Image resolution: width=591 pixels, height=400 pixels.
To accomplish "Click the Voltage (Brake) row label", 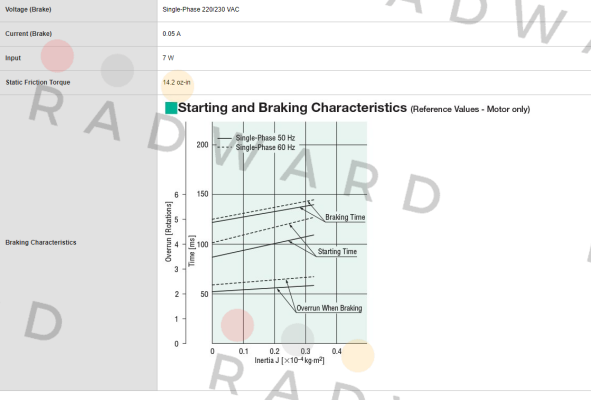I will 28,9.
